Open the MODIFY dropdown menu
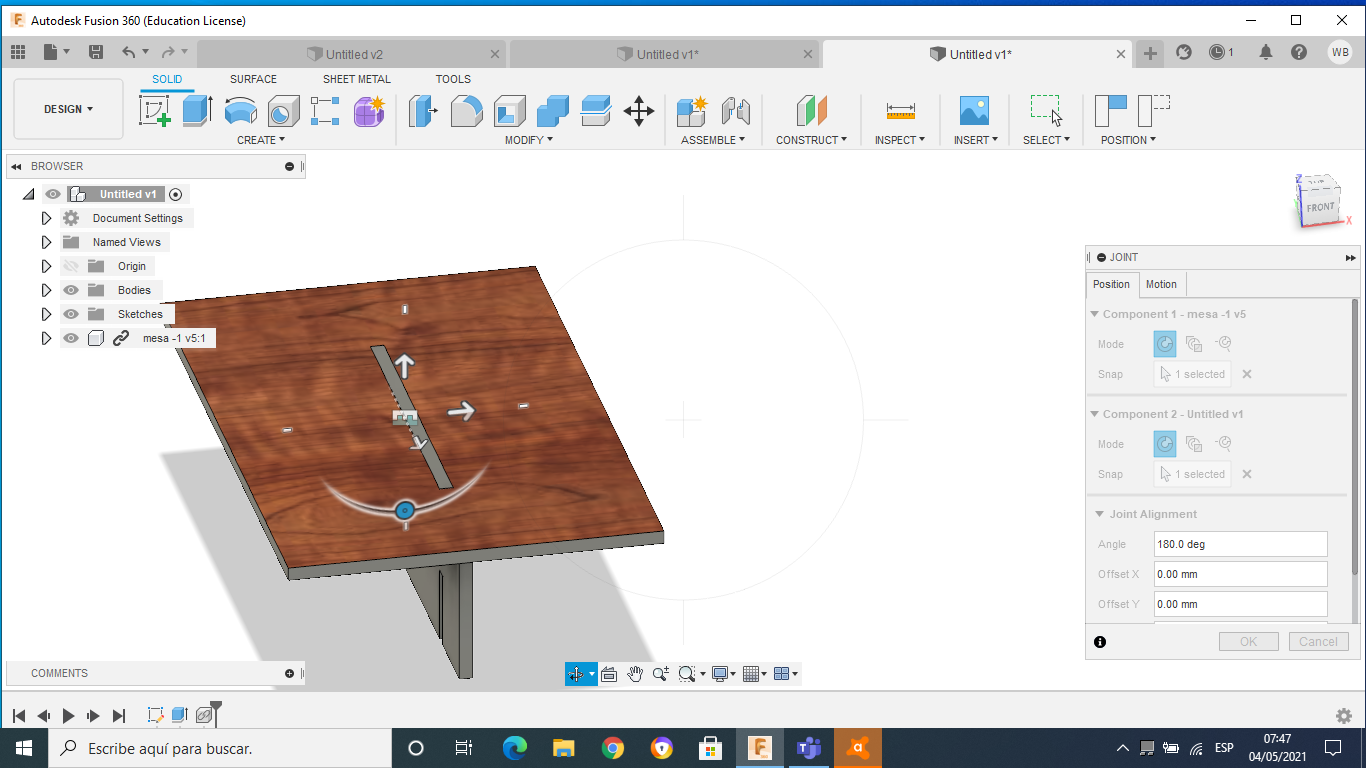The width and height of the screenshot is (1366, 768). coord(529,140)
